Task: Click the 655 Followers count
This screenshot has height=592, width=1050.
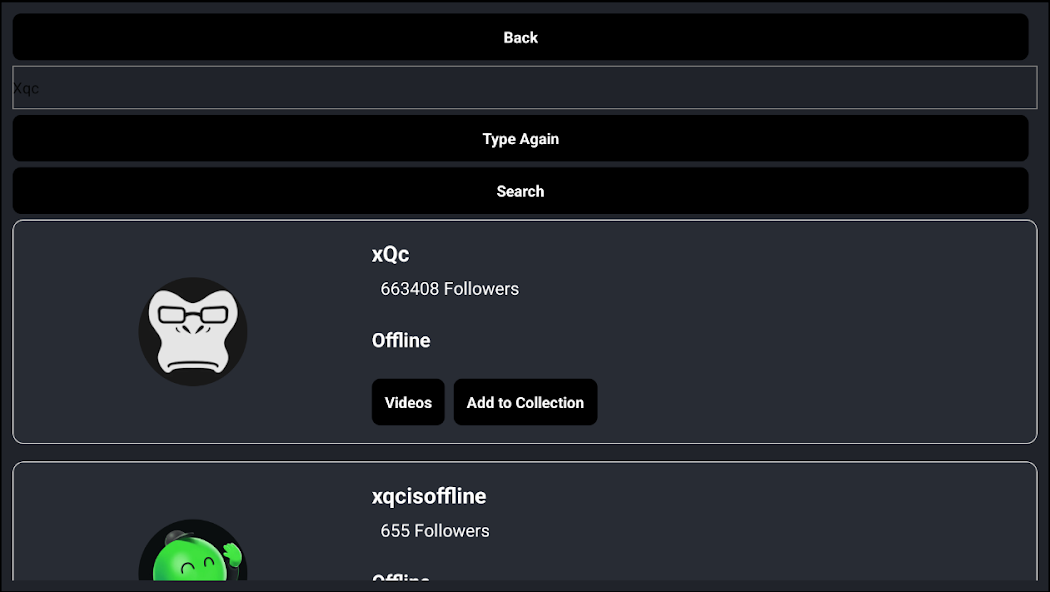Action: pyautogui.click(x=435, y=530)
